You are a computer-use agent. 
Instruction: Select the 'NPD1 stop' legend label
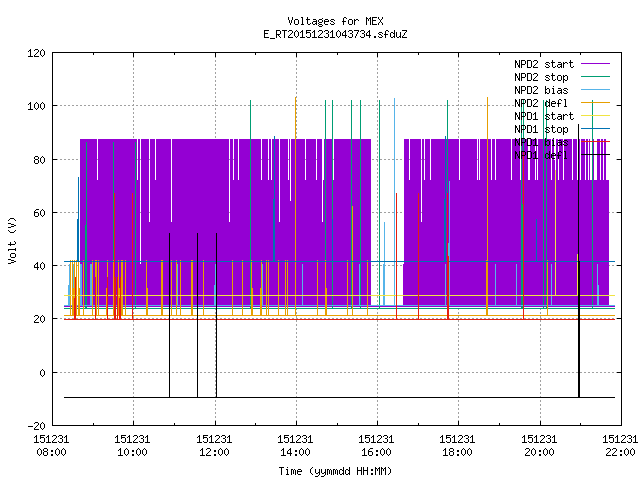[x=541, y=129]
